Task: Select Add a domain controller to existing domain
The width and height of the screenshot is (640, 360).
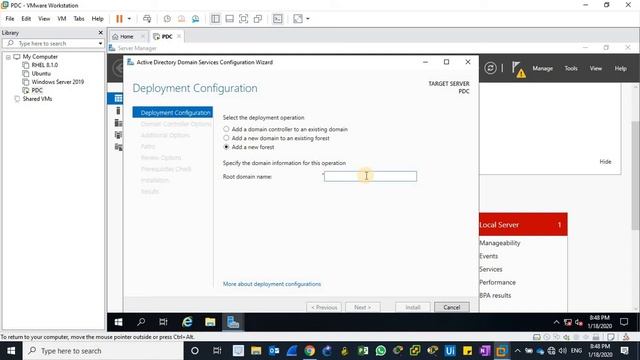Action: 285,129
